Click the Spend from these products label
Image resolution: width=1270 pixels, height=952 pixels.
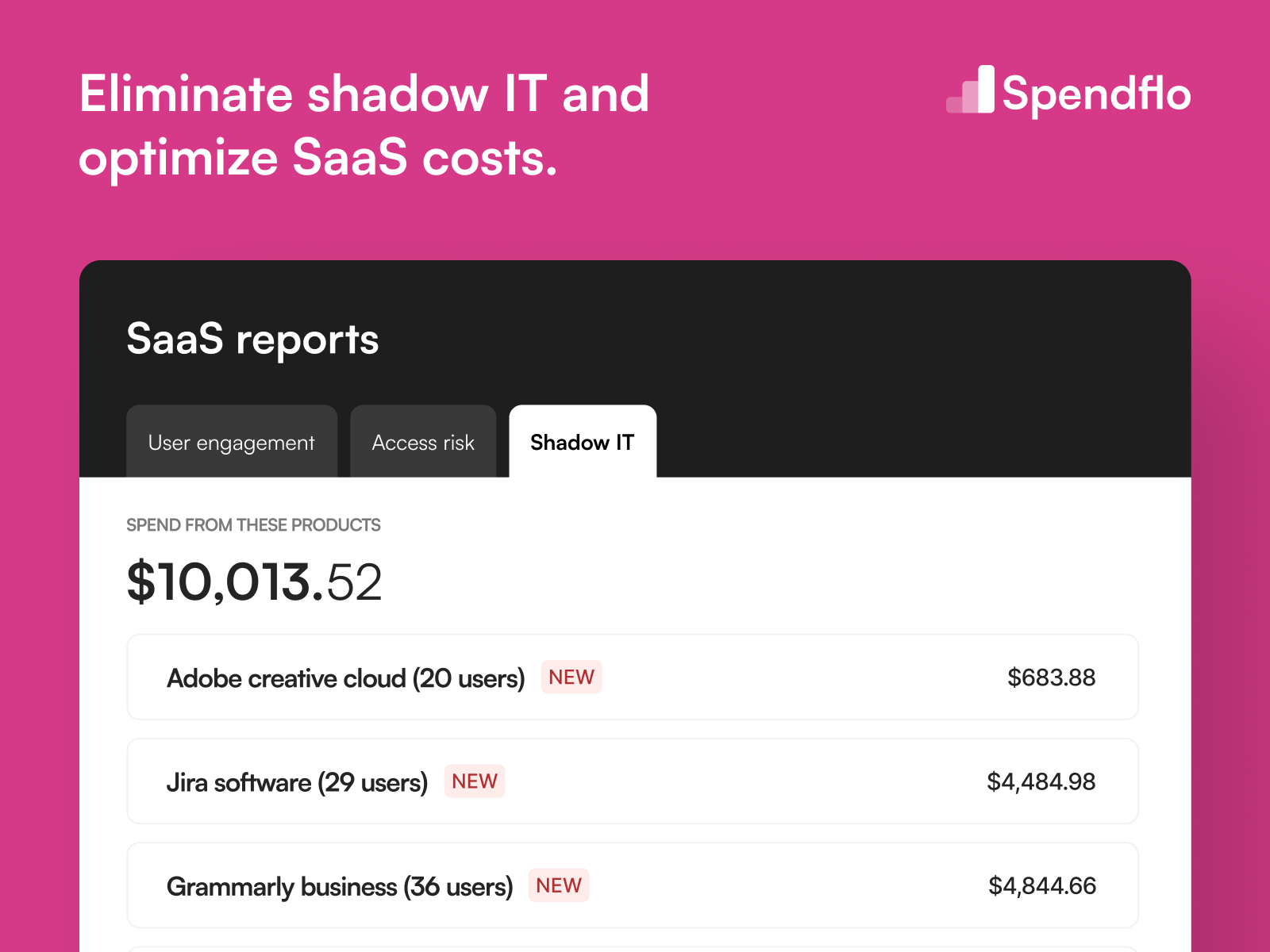coord(253,525)
